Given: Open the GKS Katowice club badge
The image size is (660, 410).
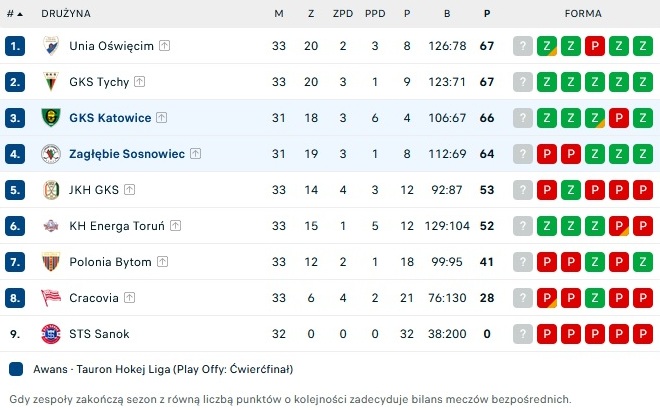Looking at the screenshot, I should (x=51, y=118).
